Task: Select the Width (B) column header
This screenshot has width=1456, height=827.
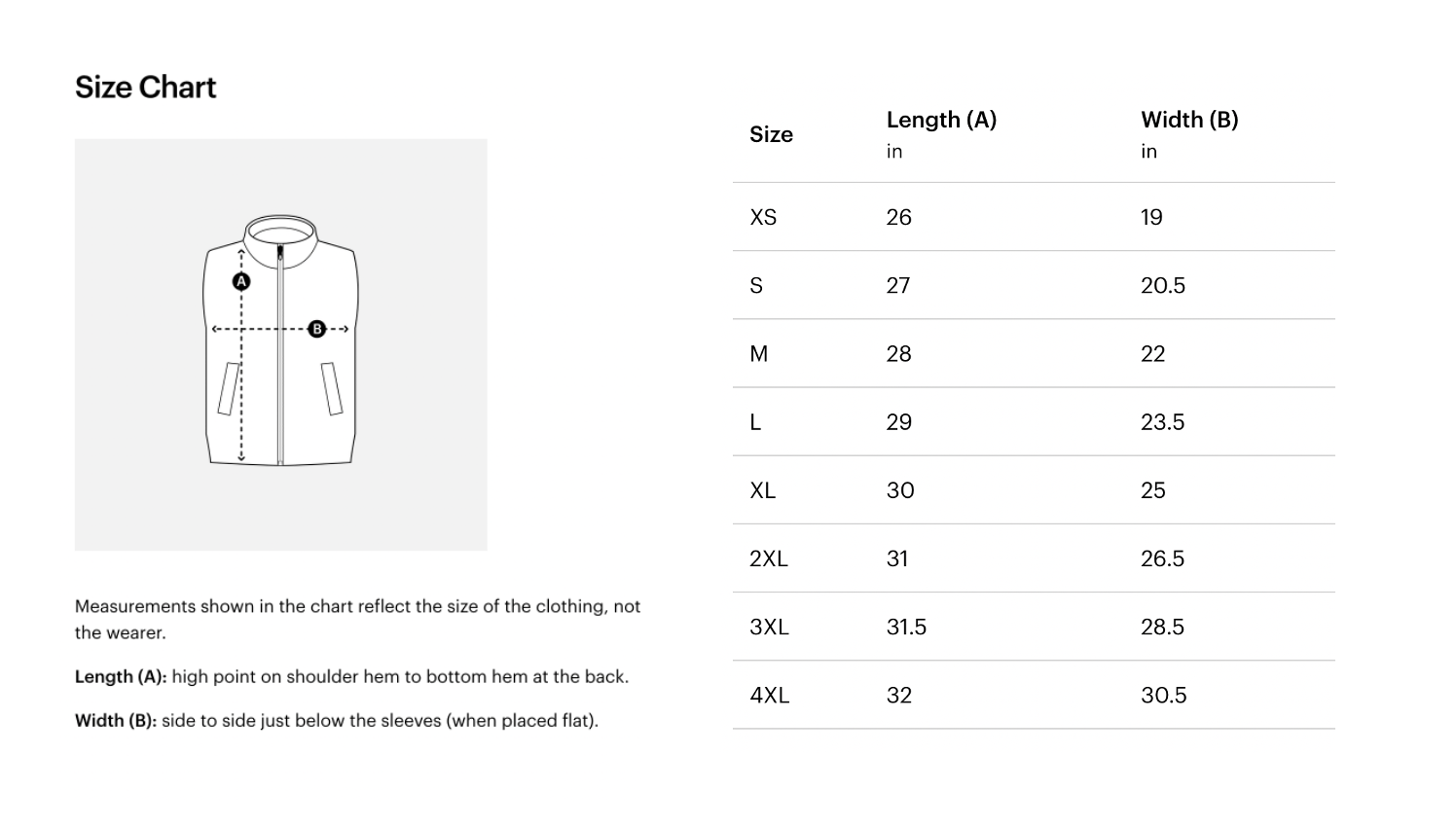Action: point(1189,120)
